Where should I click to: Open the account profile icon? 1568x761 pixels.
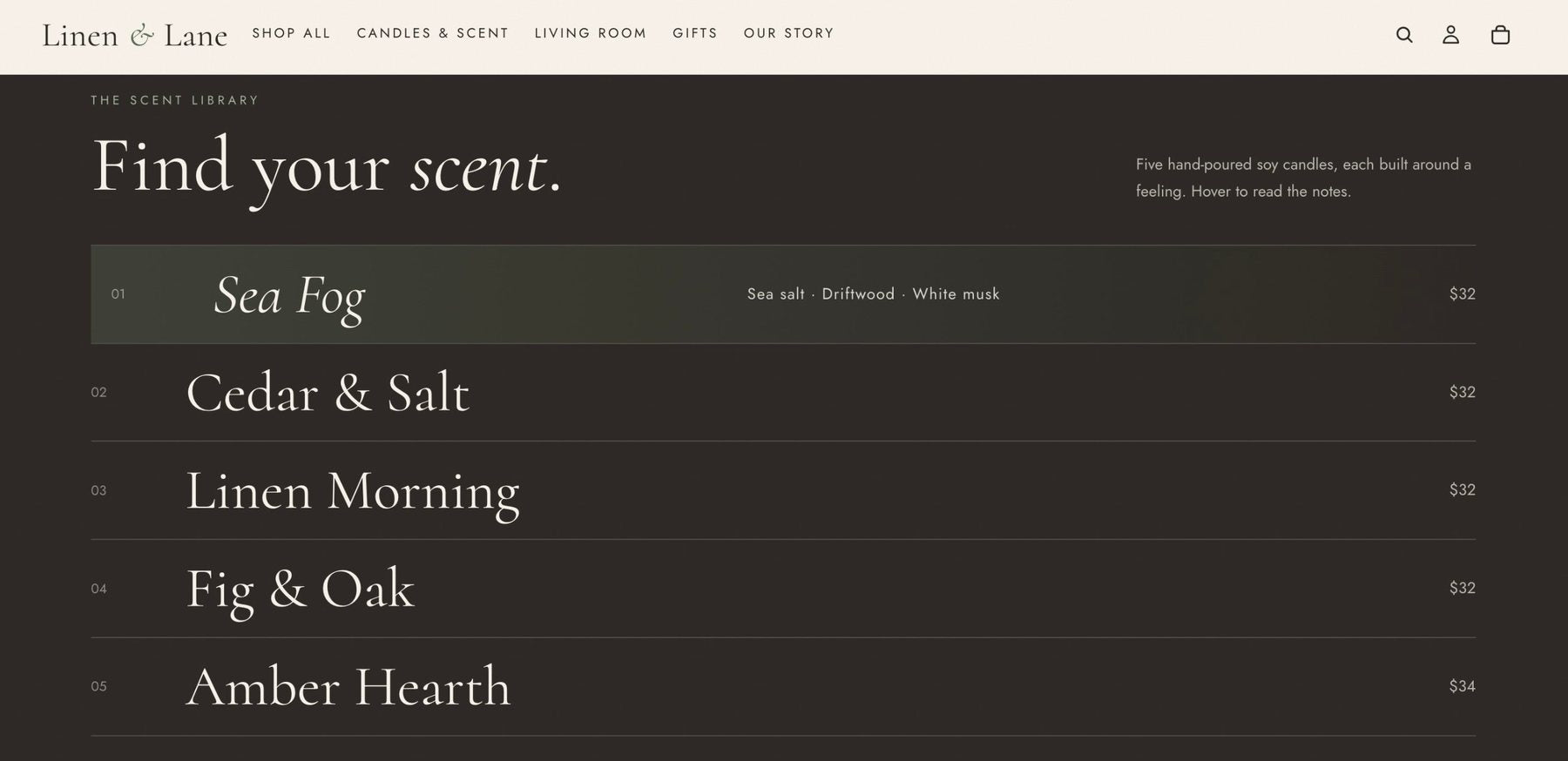[x=1450, y=35]
